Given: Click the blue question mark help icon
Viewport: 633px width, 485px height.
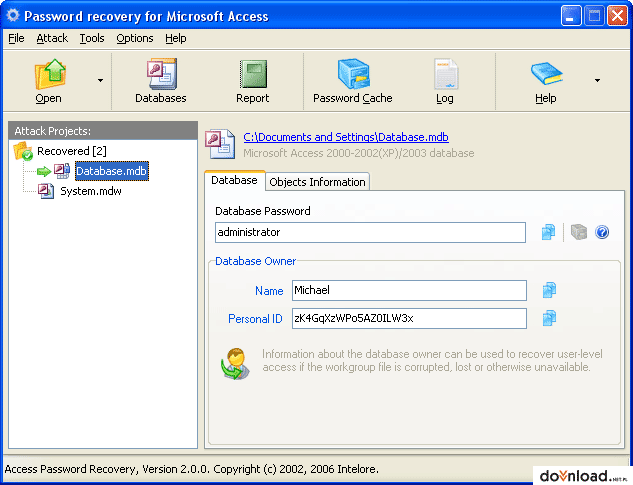Looking at the screenshot, I should coord(602,232).
